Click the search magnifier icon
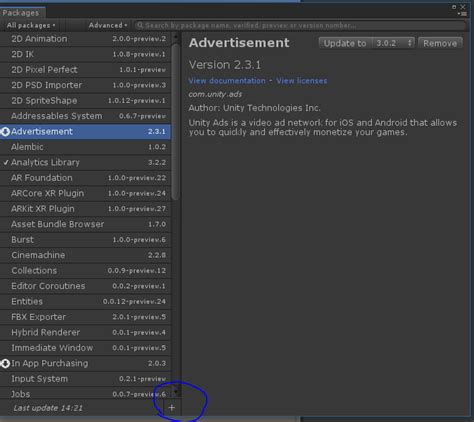The image size is (474, 422). pos(140,25)
